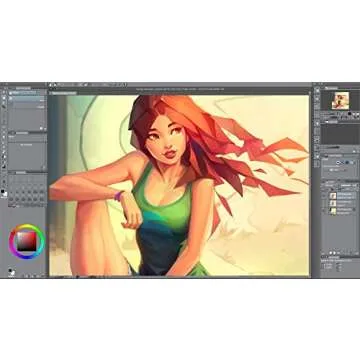Image resolution: width=360 pixels, height=360 pixels.
Task: Toggle visibility of the pale yellow background layer
Action: coord(323,210)
